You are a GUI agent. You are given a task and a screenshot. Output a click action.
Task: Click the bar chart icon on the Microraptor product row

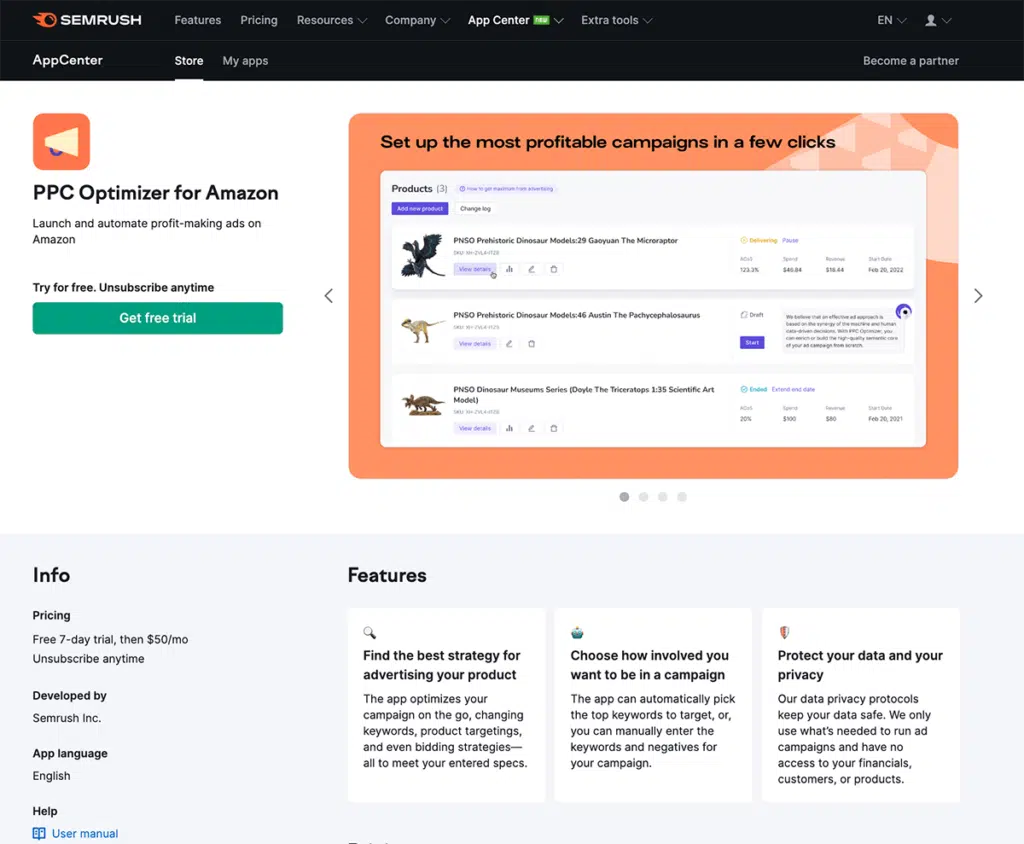coord(509,269)
